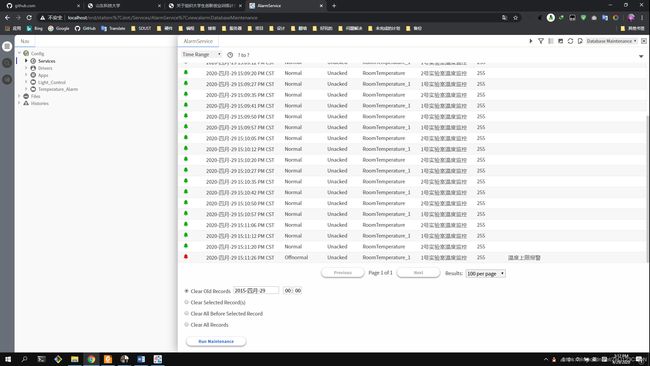This screenshot has height=366, width=650.
Task: Click the Next page button
Action: pos(418,273)
